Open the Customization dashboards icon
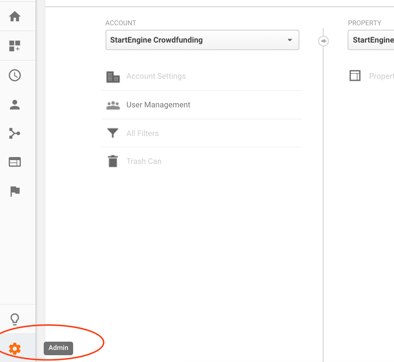The image size is (394, 362). tap(15, 46)
